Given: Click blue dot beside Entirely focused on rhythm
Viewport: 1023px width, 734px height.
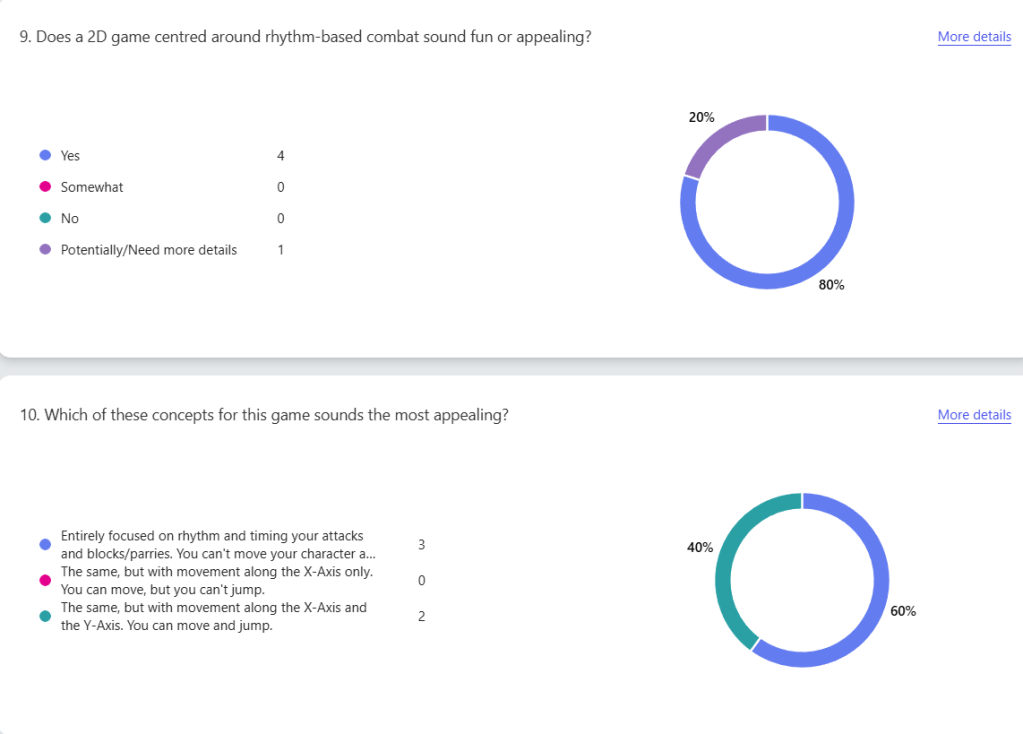Looking at the screenshot, I should [x=45, y=545].
